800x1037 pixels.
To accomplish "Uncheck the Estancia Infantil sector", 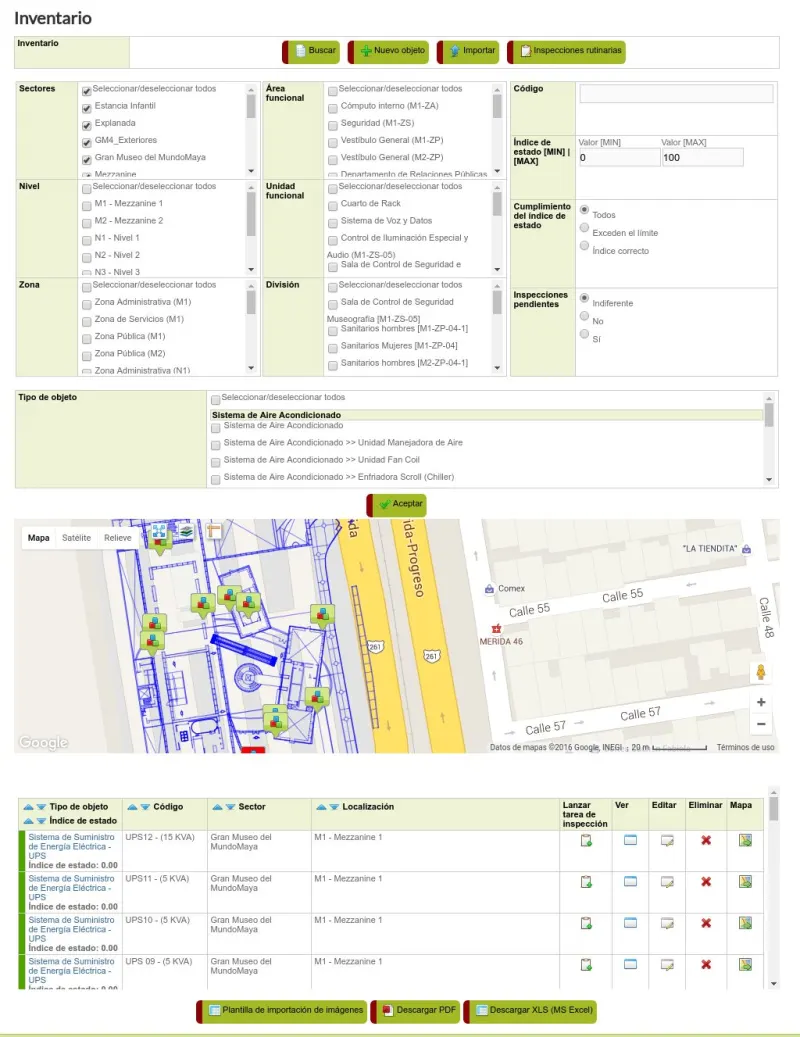I will [x=87, y=108].
